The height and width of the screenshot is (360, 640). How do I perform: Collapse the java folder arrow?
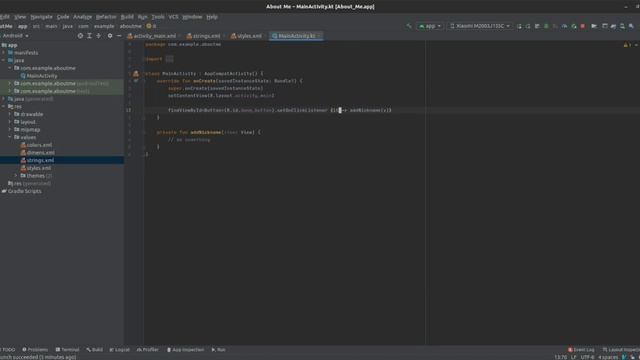pyautogui.click(x=4, y=60)
